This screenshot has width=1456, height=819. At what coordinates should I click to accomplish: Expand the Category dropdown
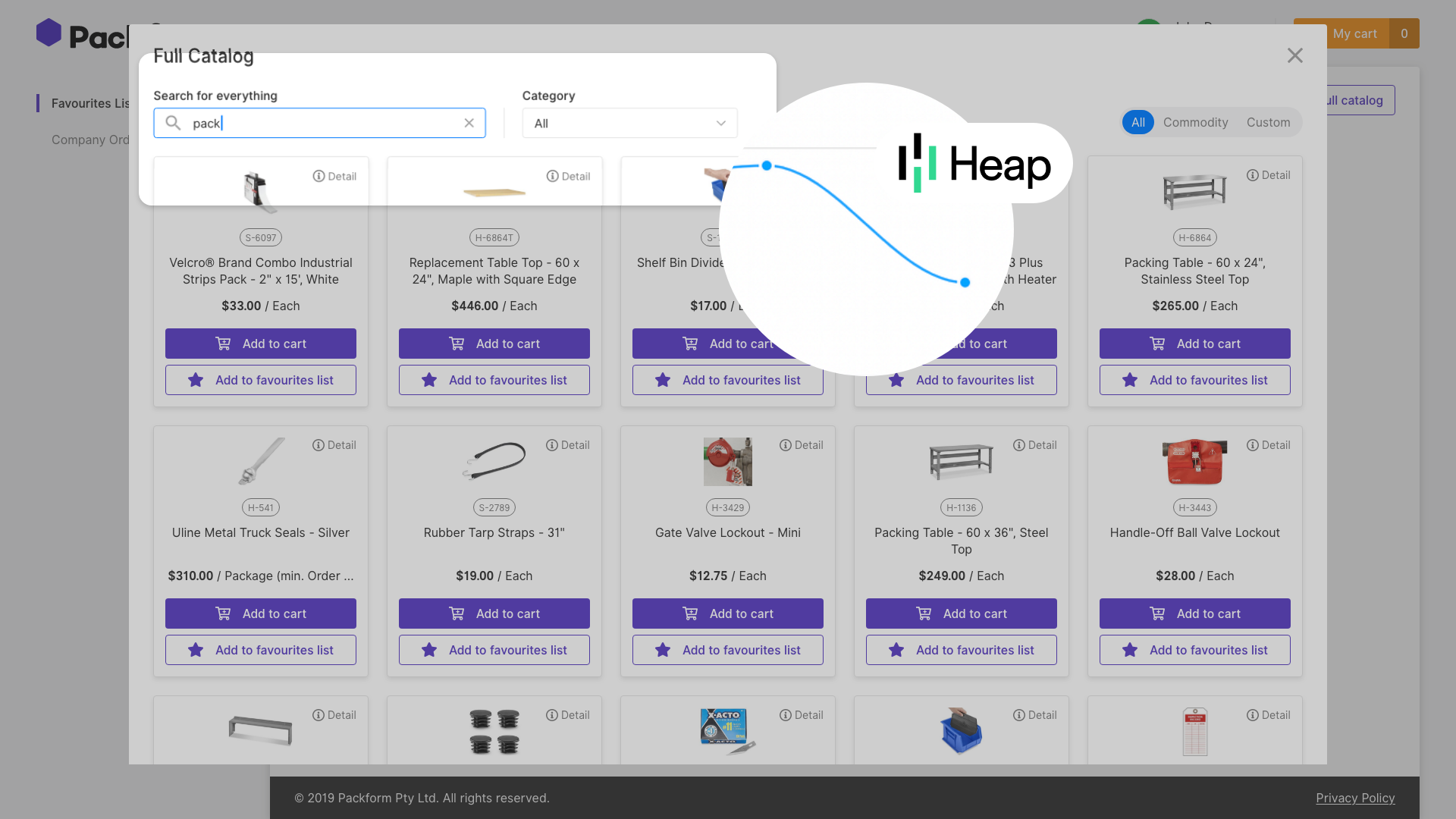coord(629,123)
